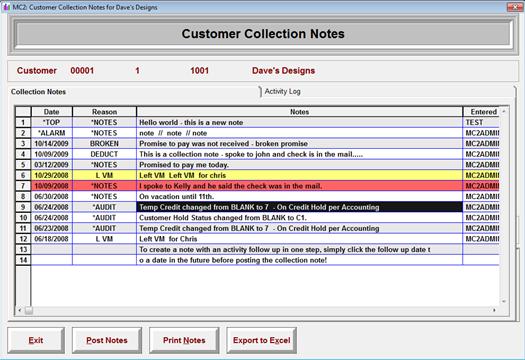The height and width of the screenshot is (360, 525).
Task: Click 'Customer Hold Status changed' note
Action: pyautogui.click(x=299, y=218)
